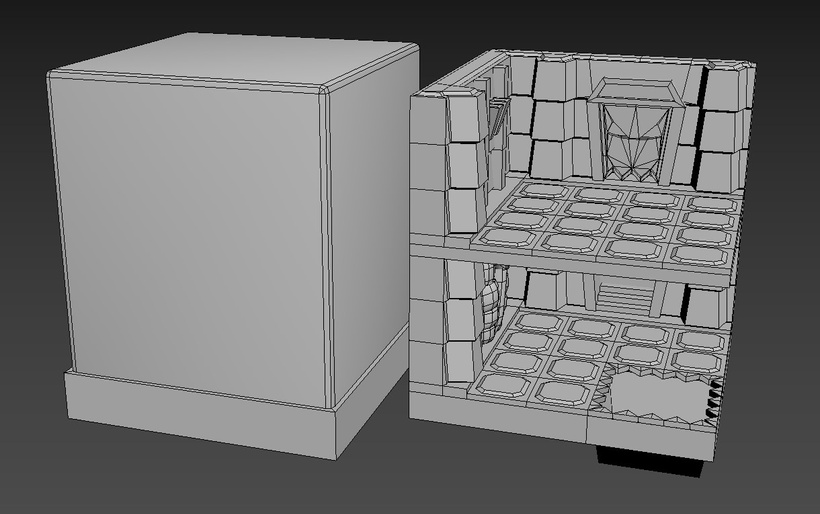The height and width of the screenshot is (514, 820).
Task: Select the plain box model on left
Action: pos(190,240)
